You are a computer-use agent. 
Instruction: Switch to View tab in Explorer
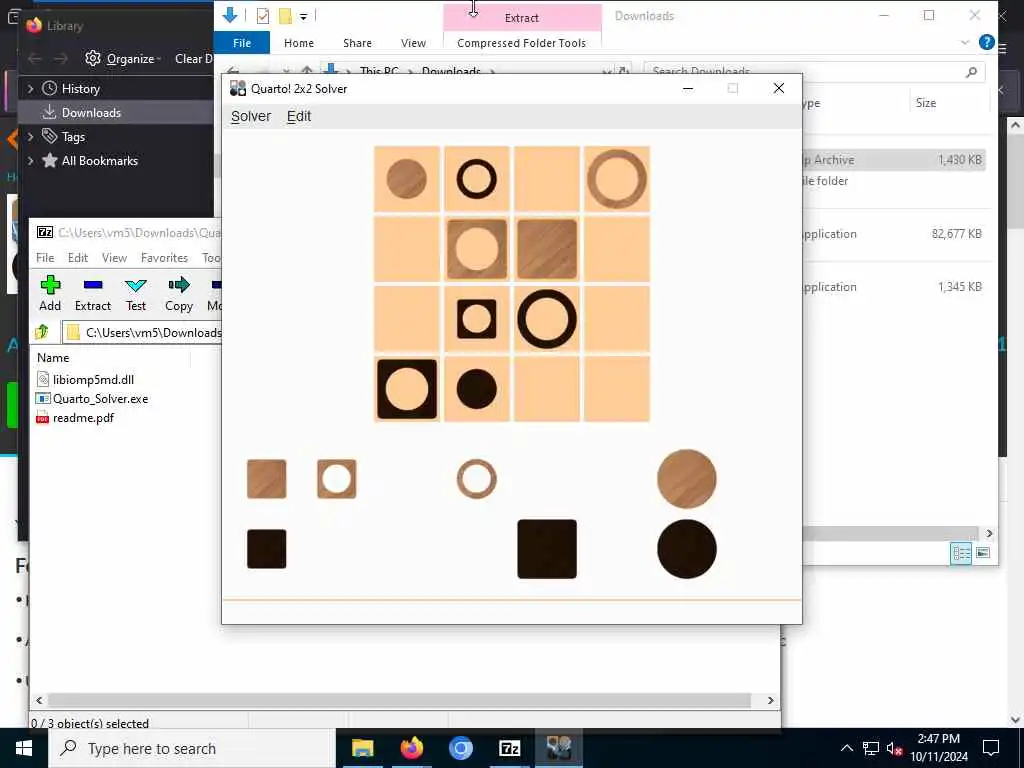(413, 43)
